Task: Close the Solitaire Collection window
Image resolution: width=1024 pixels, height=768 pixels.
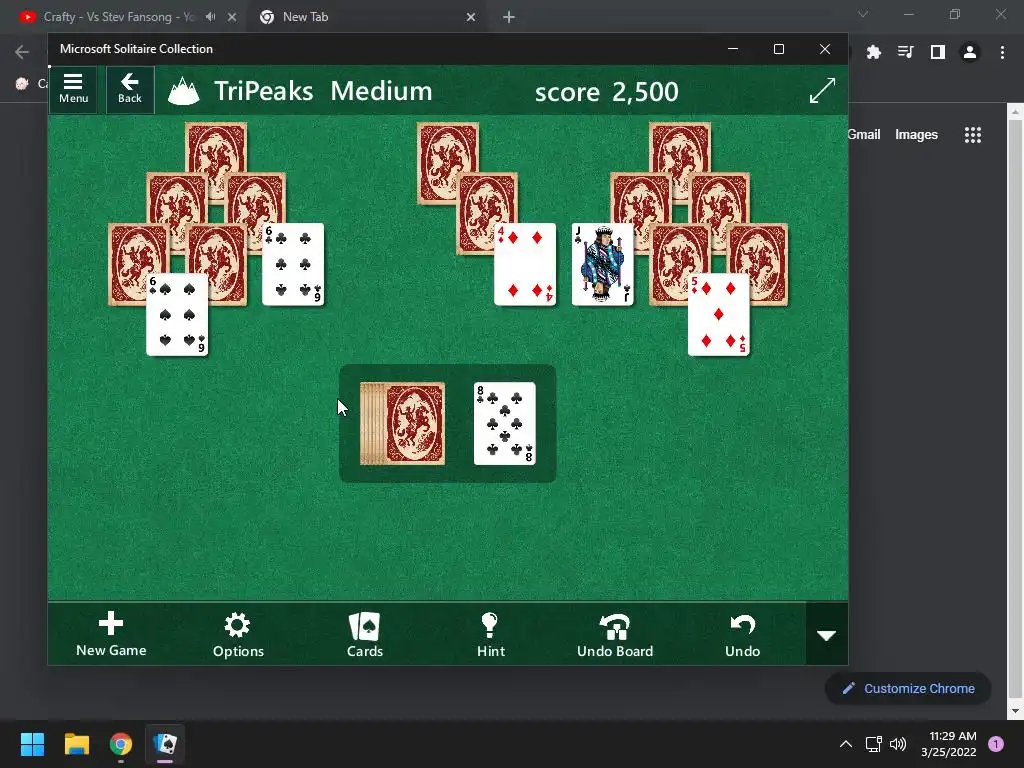Action: click(x=825, y=49)
